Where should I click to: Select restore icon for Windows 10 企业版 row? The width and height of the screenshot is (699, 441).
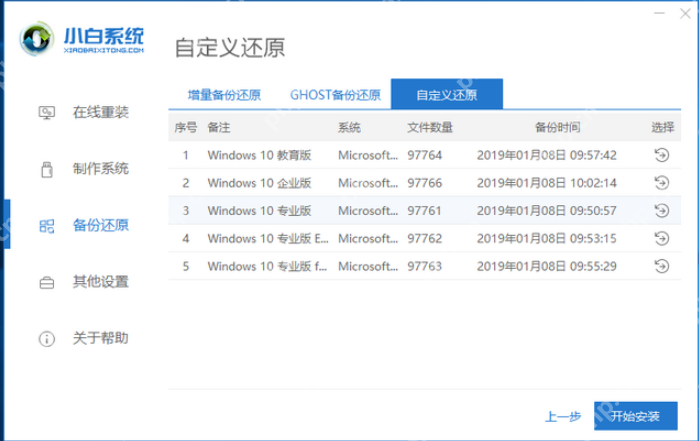(661, 183)
